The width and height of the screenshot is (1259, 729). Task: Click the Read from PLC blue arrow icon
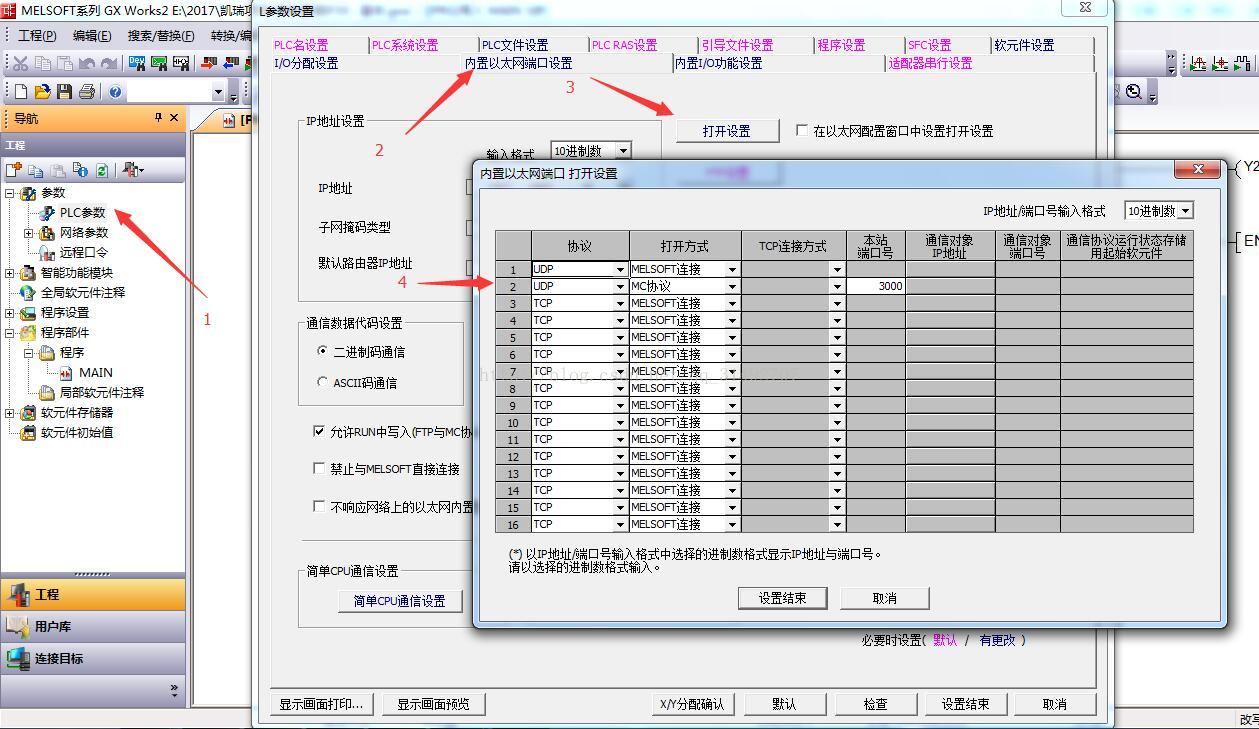coord(231,63)
